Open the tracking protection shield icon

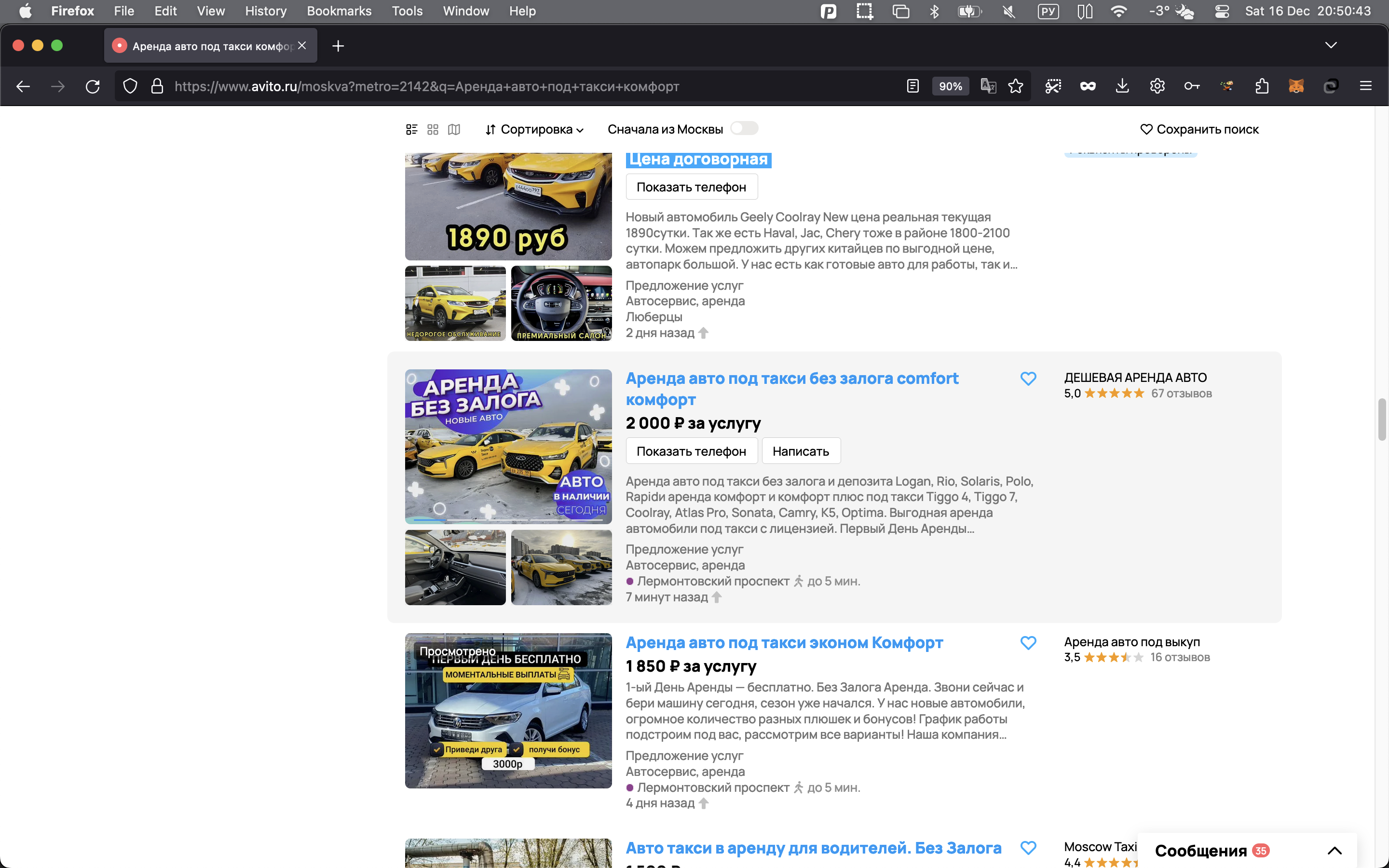coord(130,86)
